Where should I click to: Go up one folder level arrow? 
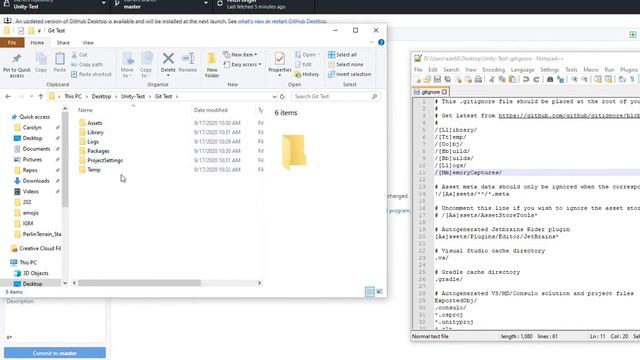click(40, 96)
